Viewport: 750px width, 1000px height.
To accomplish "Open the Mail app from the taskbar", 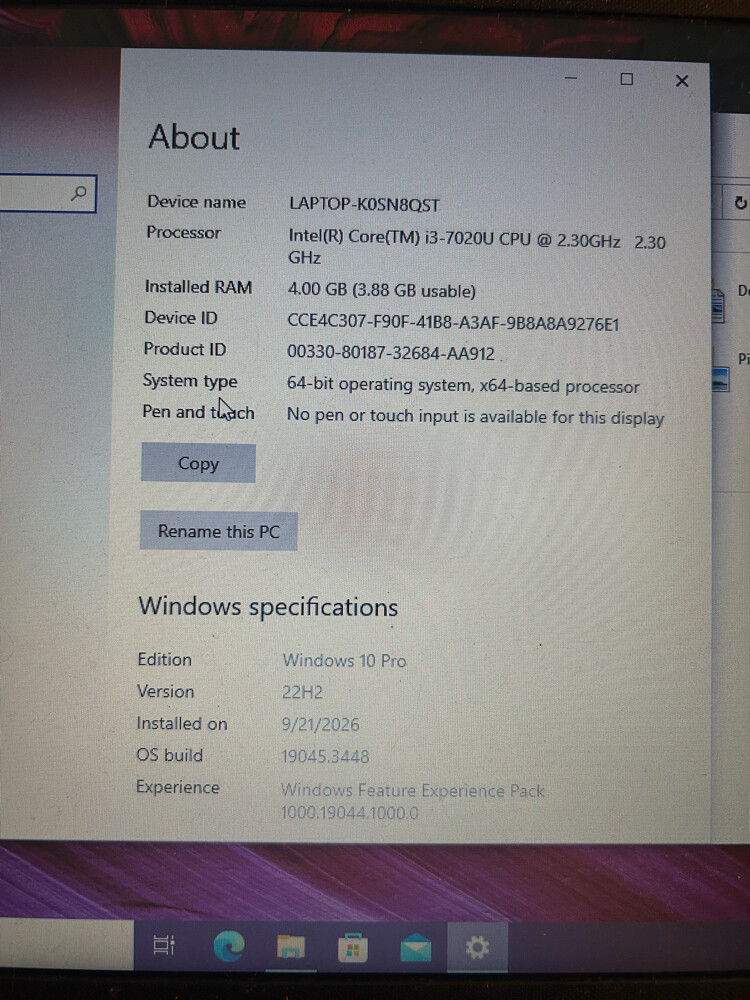I will (x=415, y=947).
